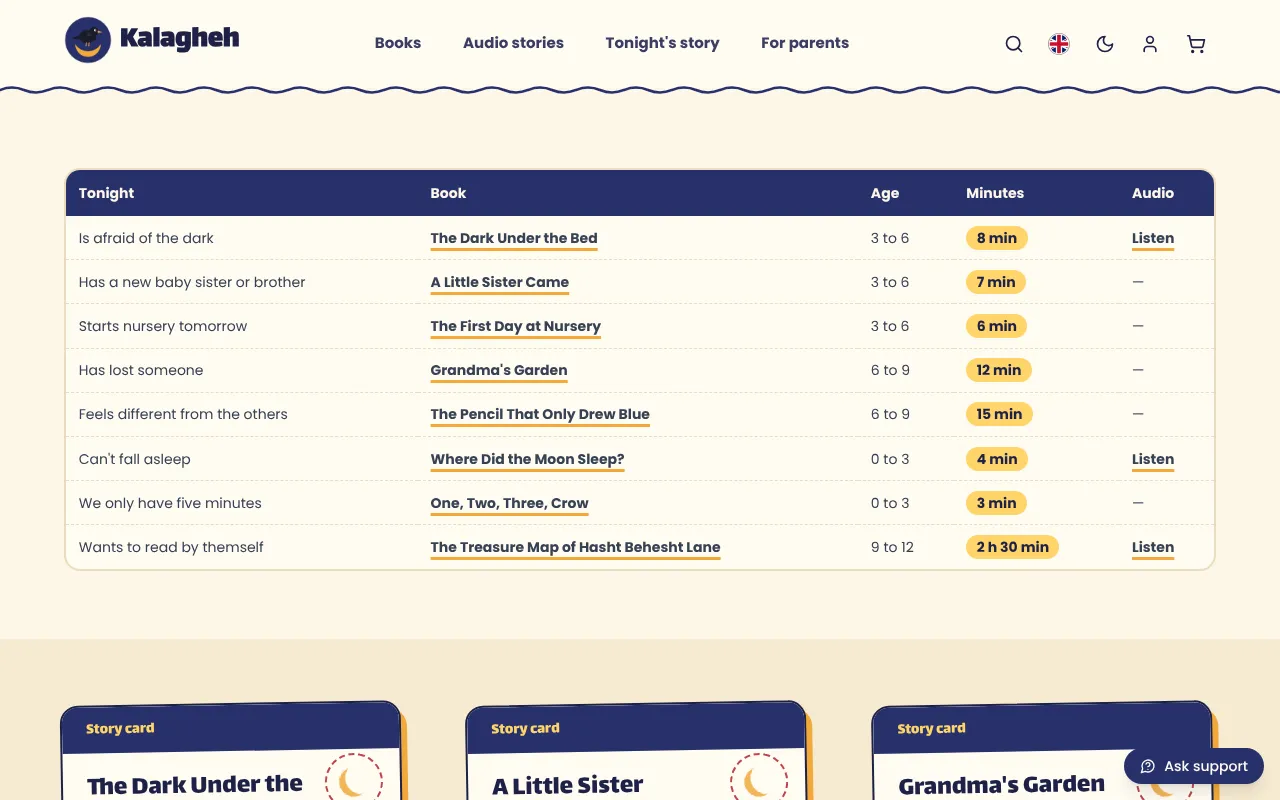Open the A Little Sister story card
Screen dimensions: 1280x800
pos(636,752)
